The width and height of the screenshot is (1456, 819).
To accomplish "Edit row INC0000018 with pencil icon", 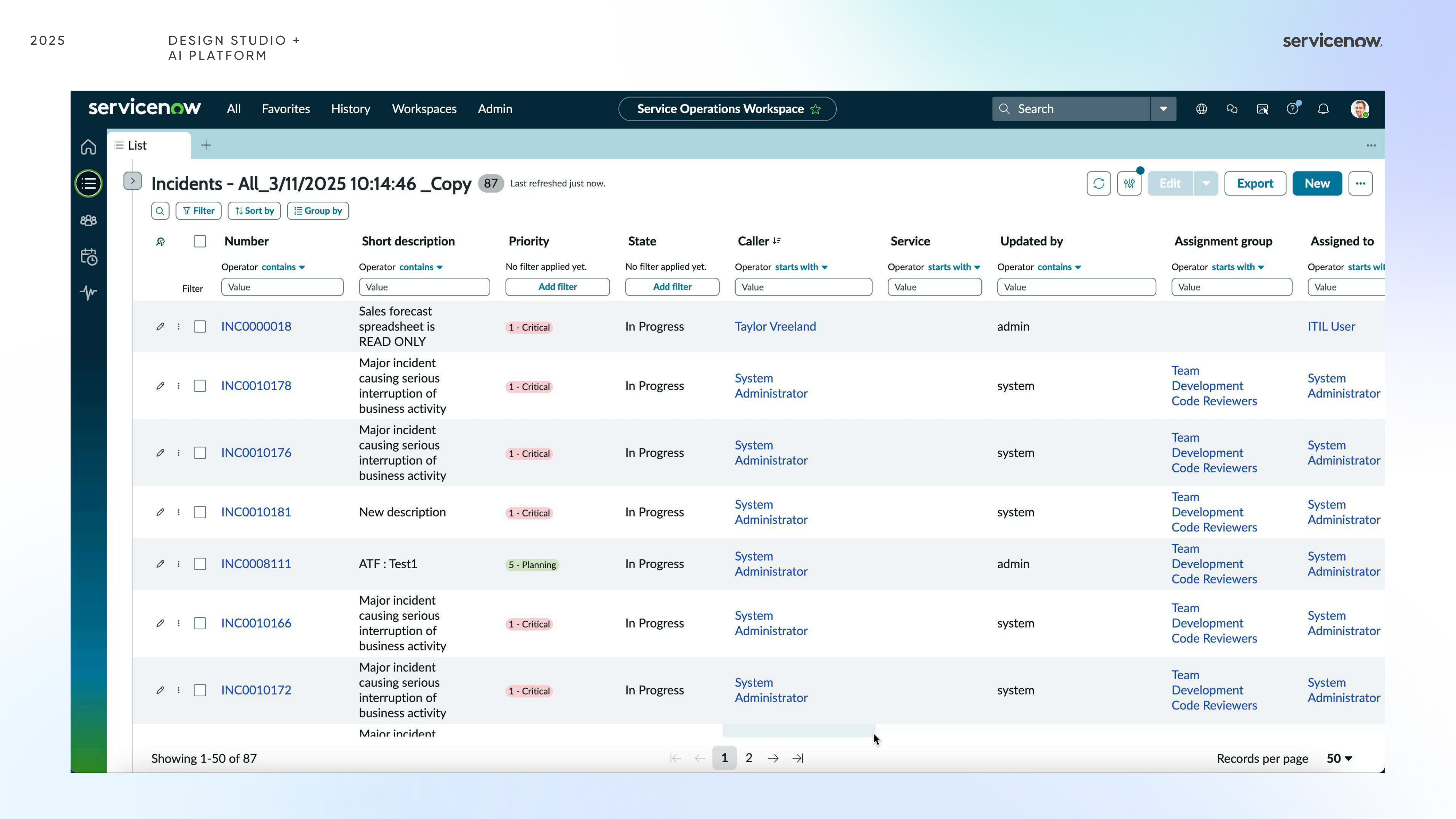I will [160, 327].
